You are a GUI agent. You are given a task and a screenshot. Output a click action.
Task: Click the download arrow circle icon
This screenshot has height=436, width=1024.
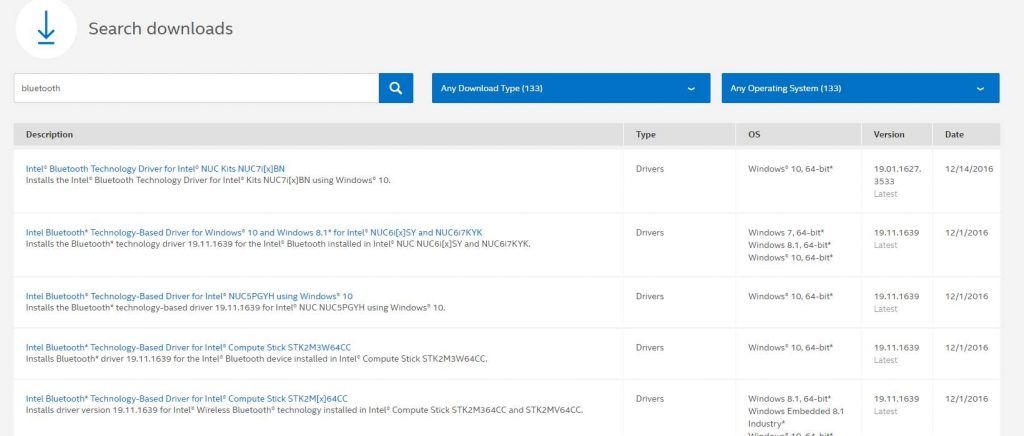(x=45, y=28)
